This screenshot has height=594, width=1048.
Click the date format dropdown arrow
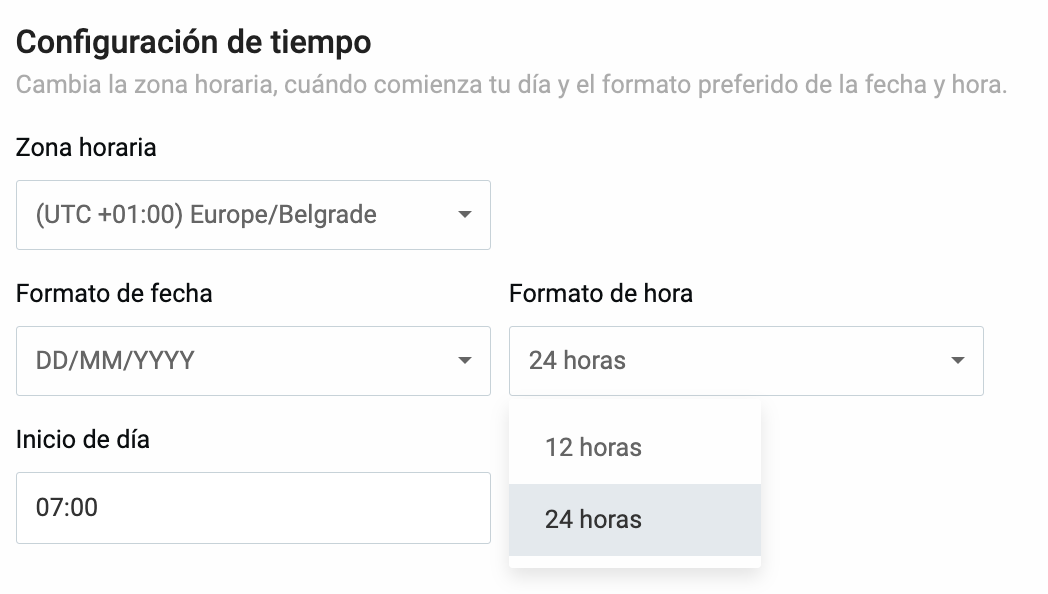(x=466, y=361)
